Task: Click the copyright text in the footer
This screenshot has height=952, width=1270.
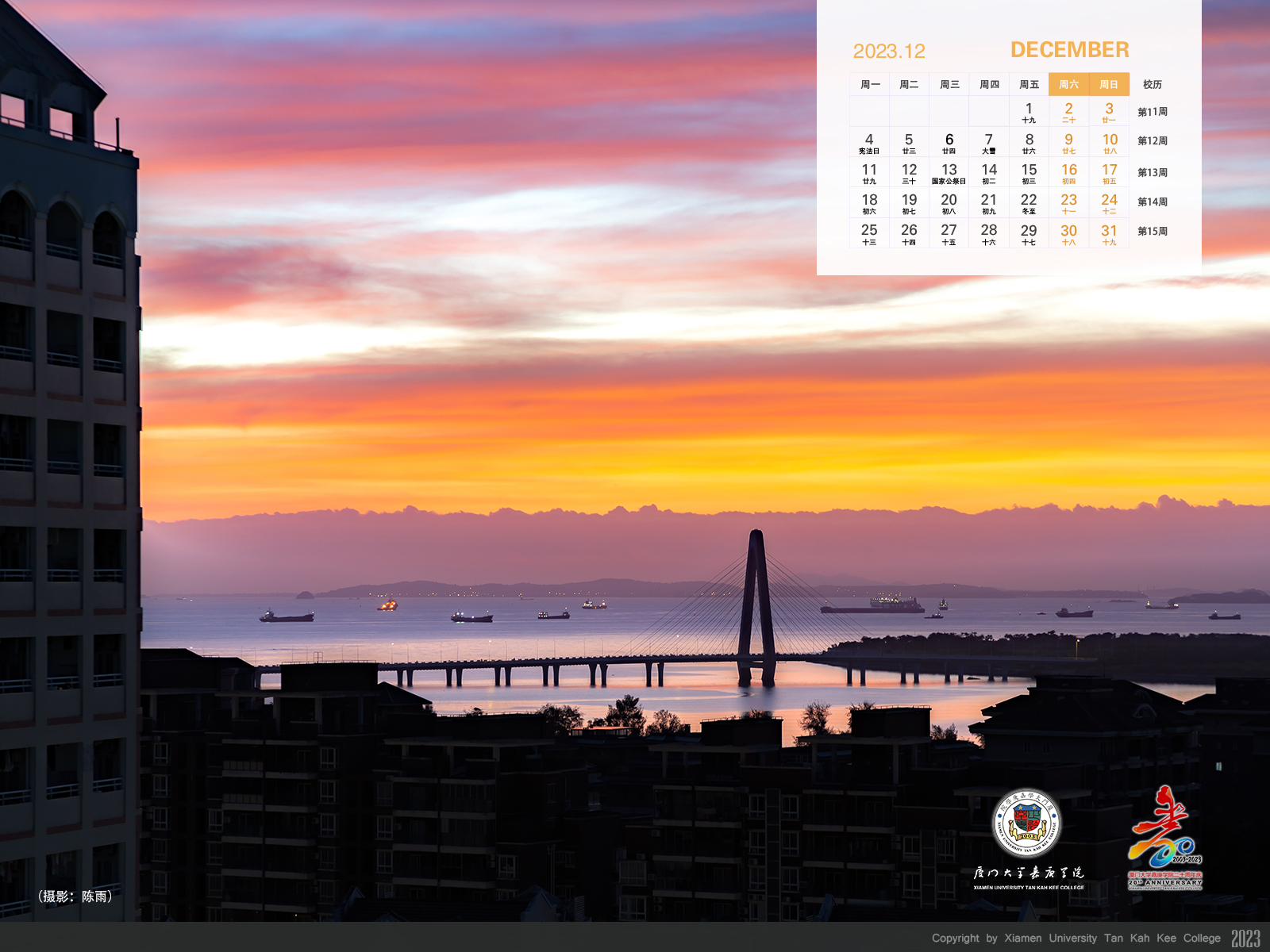Action: coord(1076,938)
